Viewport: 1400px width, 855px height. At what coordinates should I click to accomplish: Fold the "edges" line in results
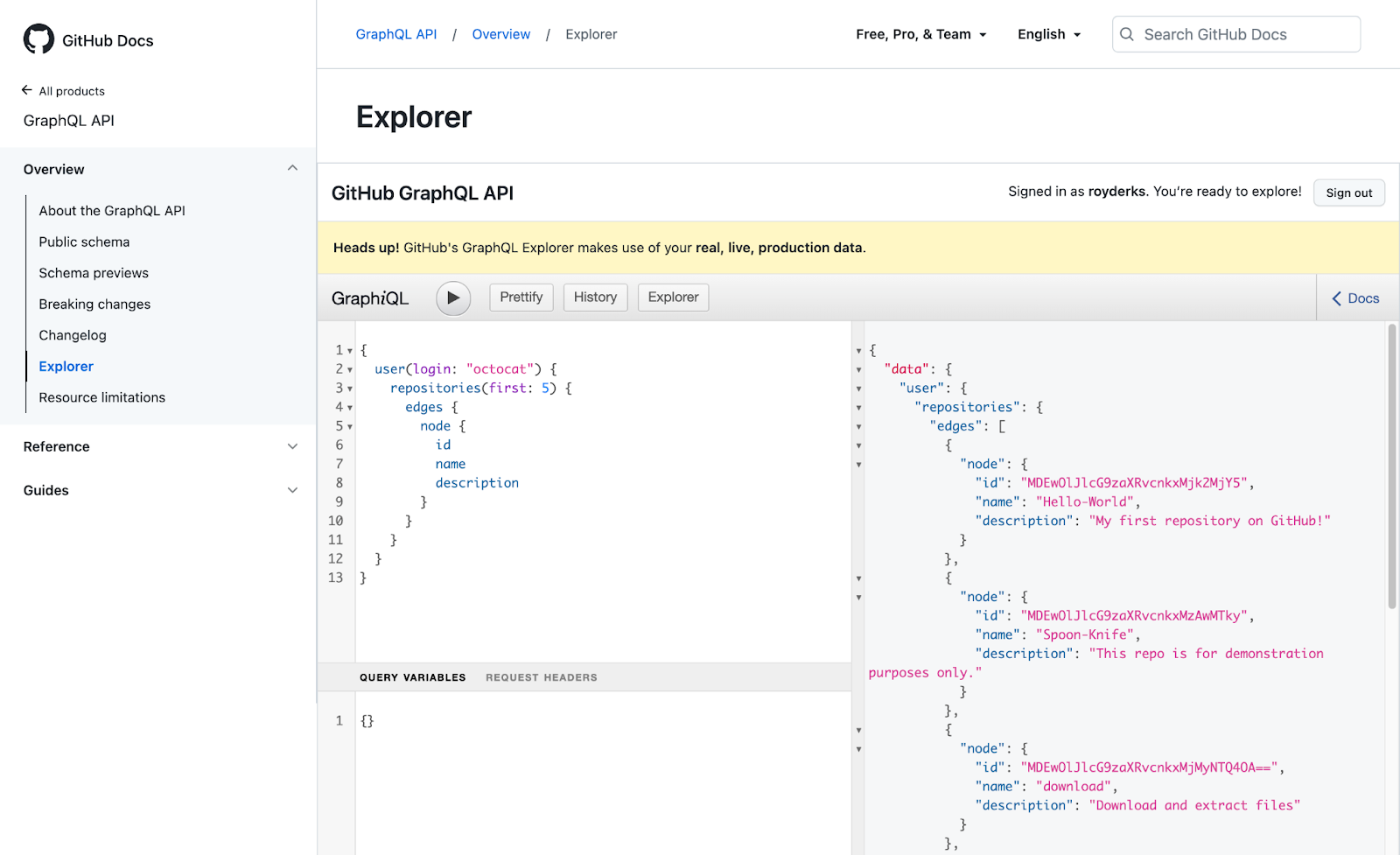(x=858, y=427)
